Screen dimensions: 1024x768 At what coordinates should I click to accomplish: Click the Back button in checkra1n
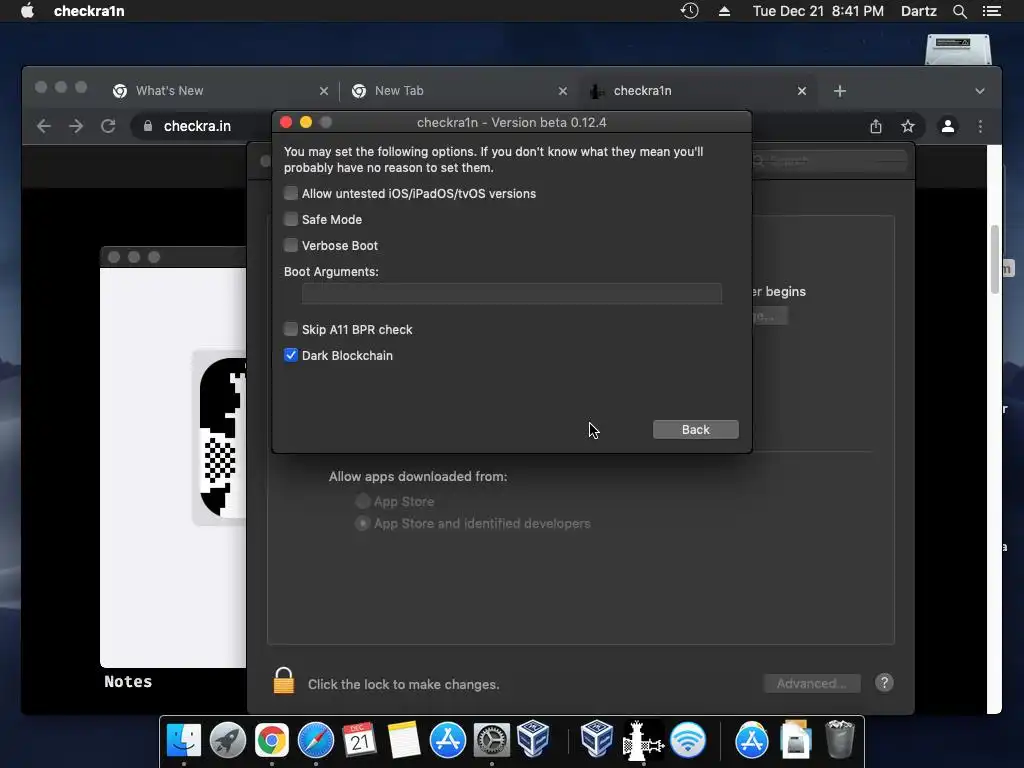696,430
